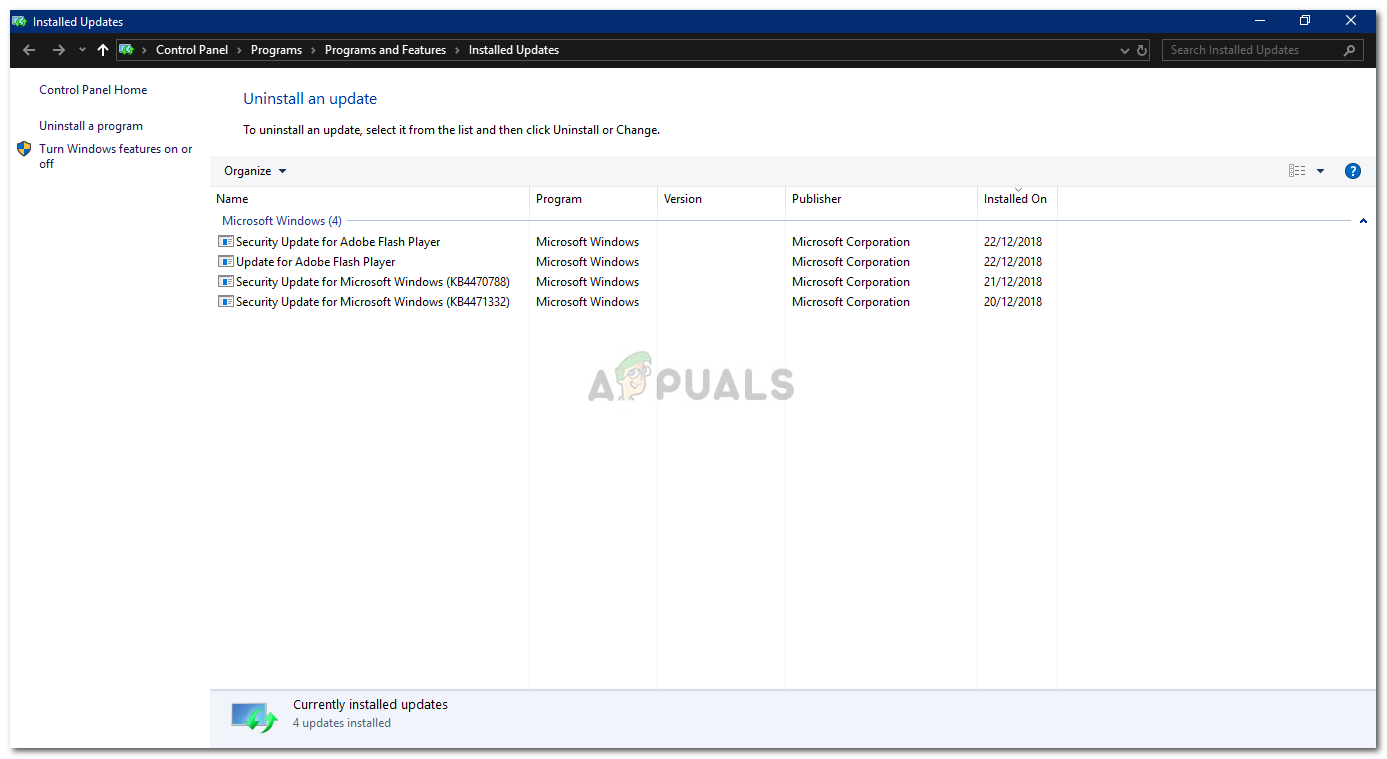Click Microsoft Corporation in the KB4471332 row
This screenshot has height=759, width=1387.
click(x=851, y=302)
